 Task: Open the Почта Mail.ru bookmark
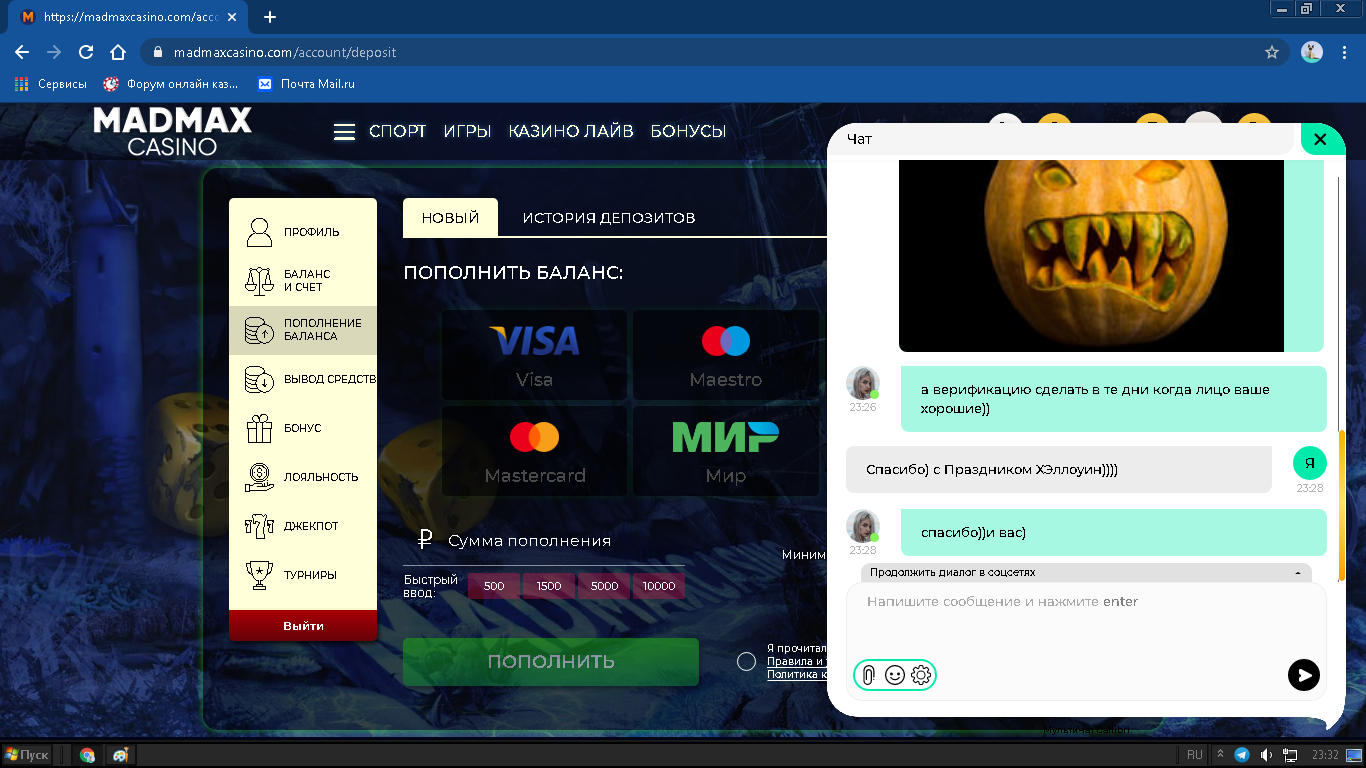(x=306, y=84)
